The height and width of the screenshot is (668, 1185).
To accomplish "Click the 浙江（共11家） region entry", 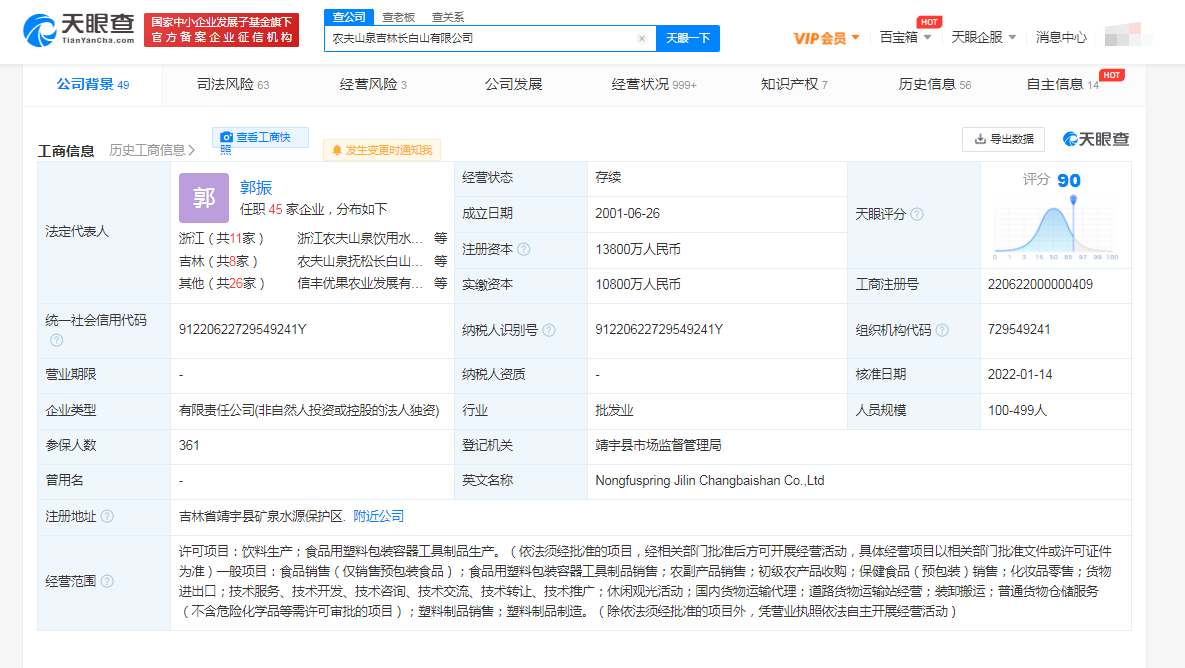I will coord(221,239).
